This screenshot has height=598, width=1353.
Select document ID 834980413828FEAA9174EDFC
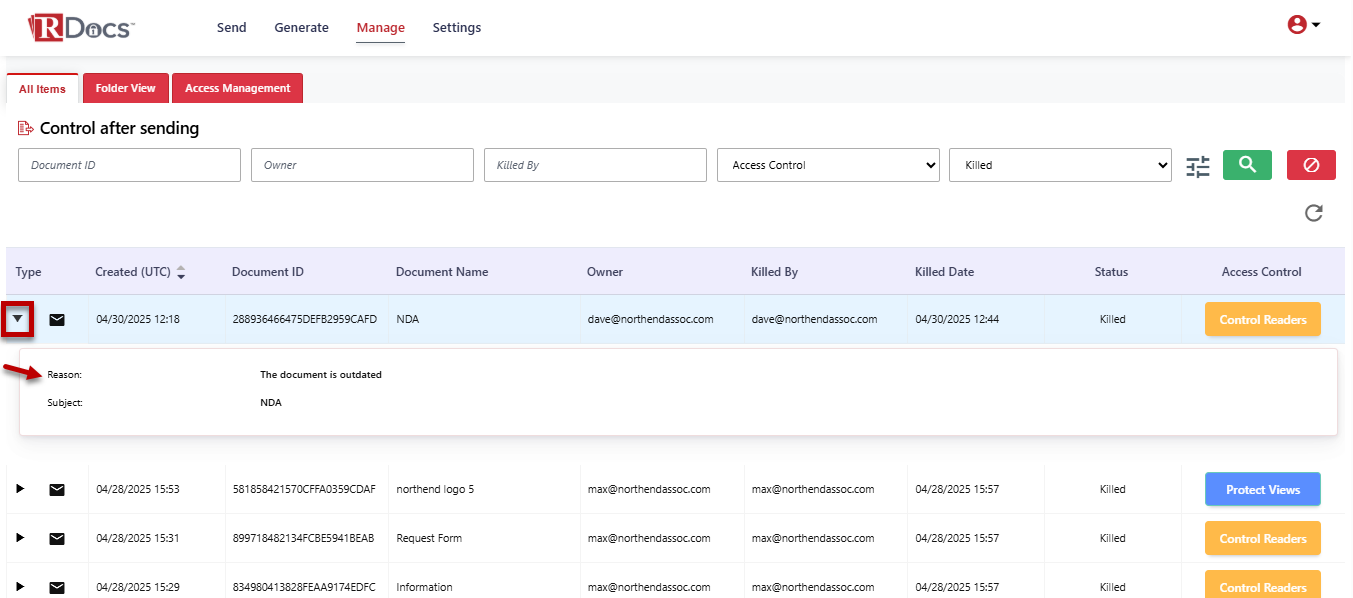point(304,587)
